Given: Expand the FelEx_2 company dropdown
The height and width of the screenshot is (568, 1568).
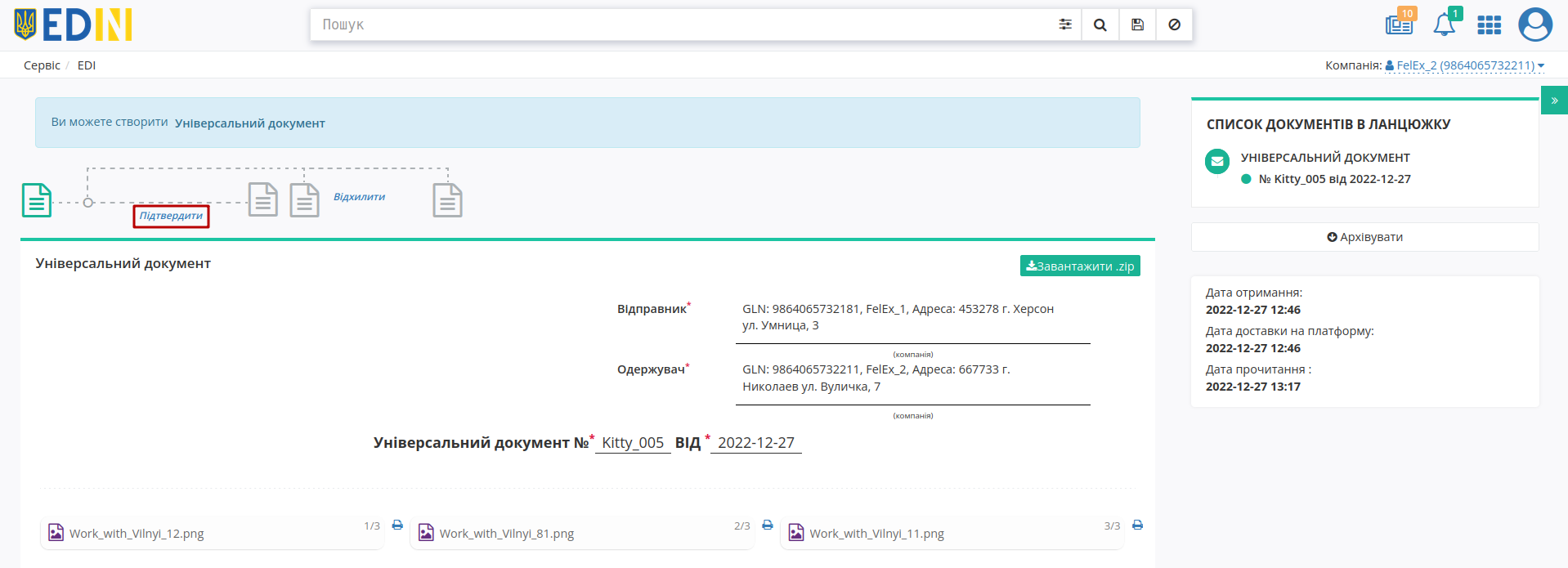Looking at the screenshot, I should pos(1464,65).
